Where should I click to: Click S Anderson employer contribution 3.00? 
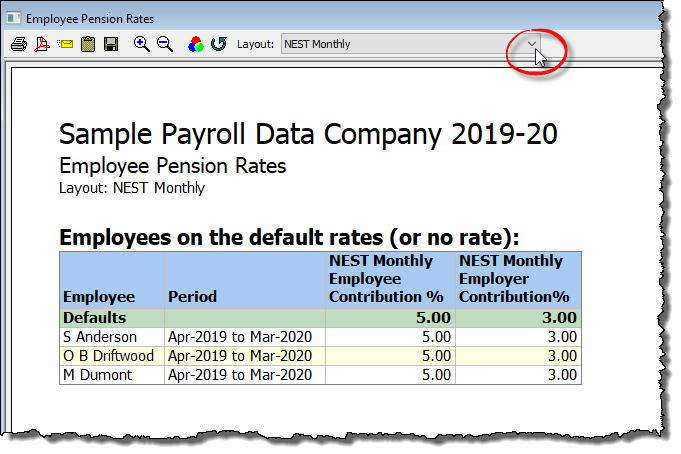tap(519, 337)
